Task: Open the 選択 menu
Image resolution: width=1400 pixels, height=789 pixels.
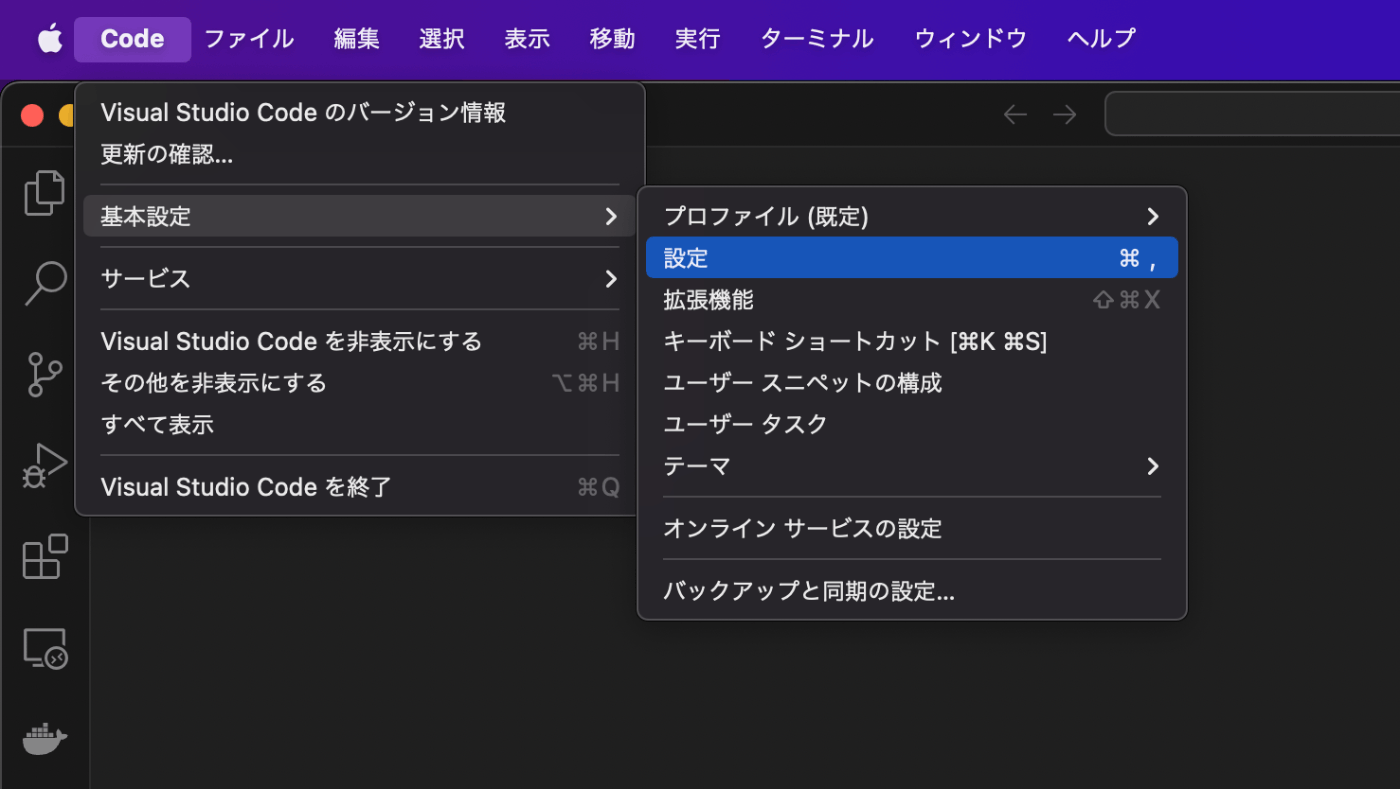Action: tap(442, 39)
